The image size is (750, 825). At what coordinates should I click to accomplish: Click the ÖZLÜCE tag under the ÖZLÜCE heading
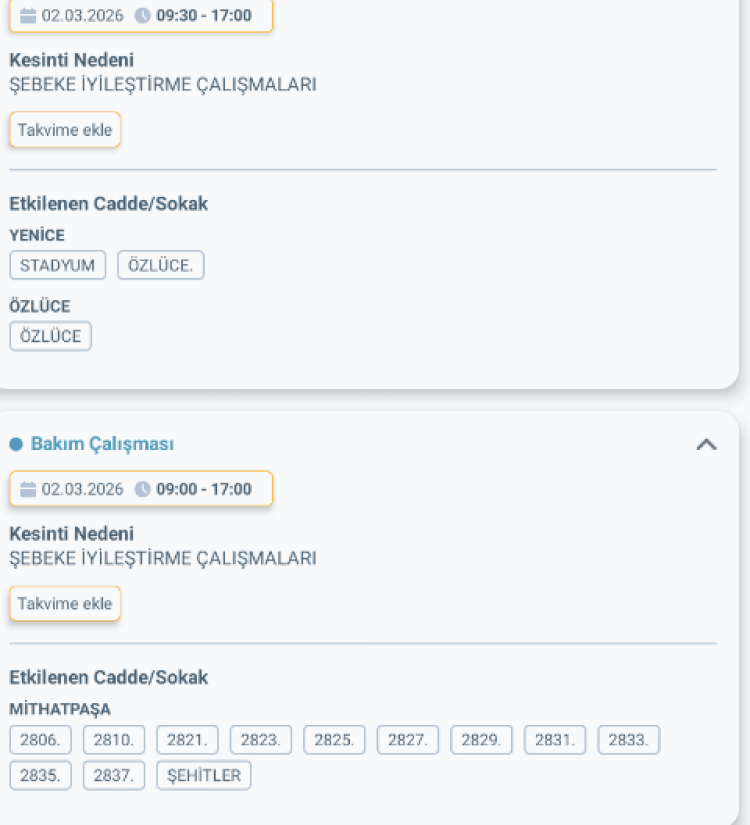point(50,336)
